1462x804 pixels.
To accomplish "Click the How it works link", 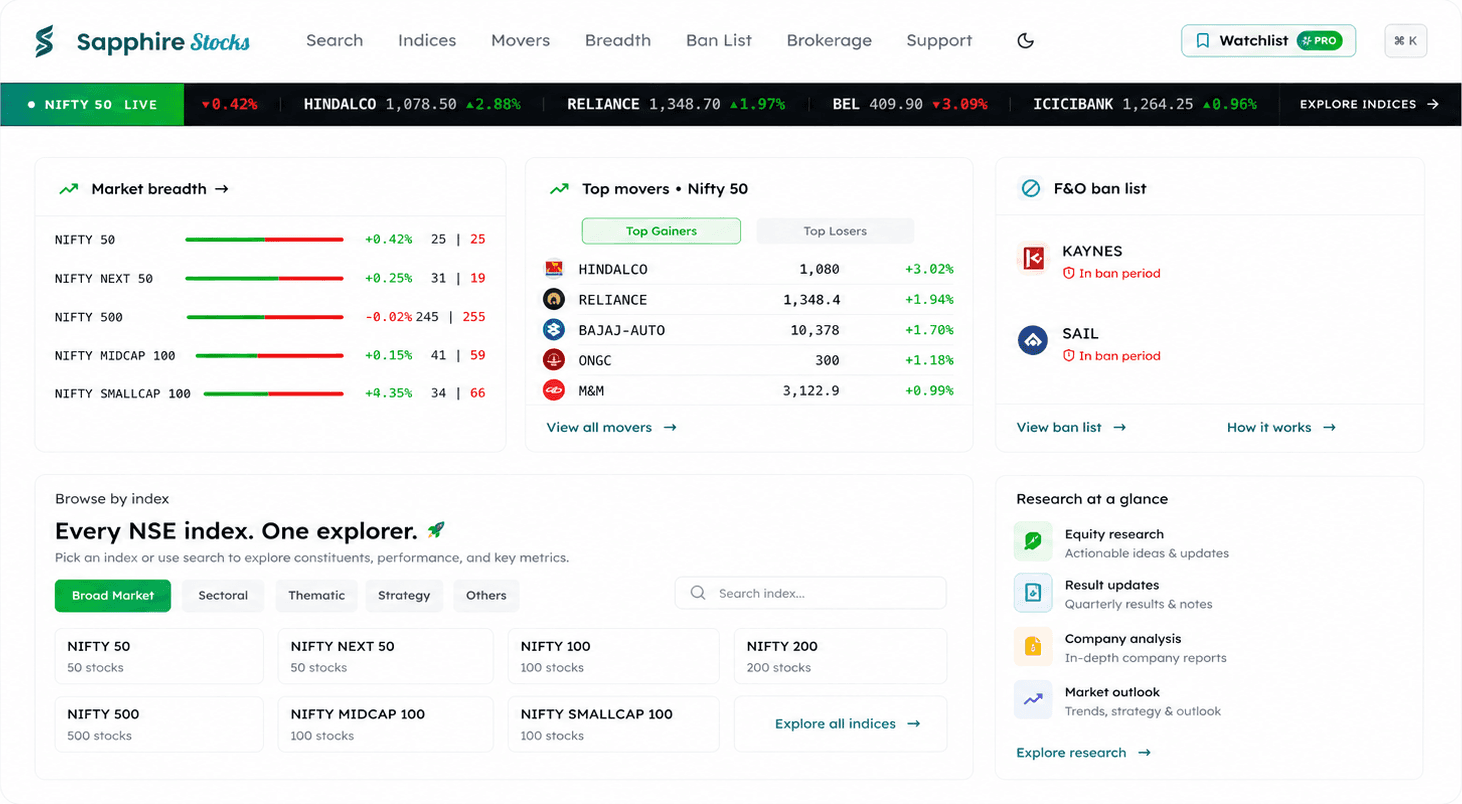I will (x=1281, y=427).
